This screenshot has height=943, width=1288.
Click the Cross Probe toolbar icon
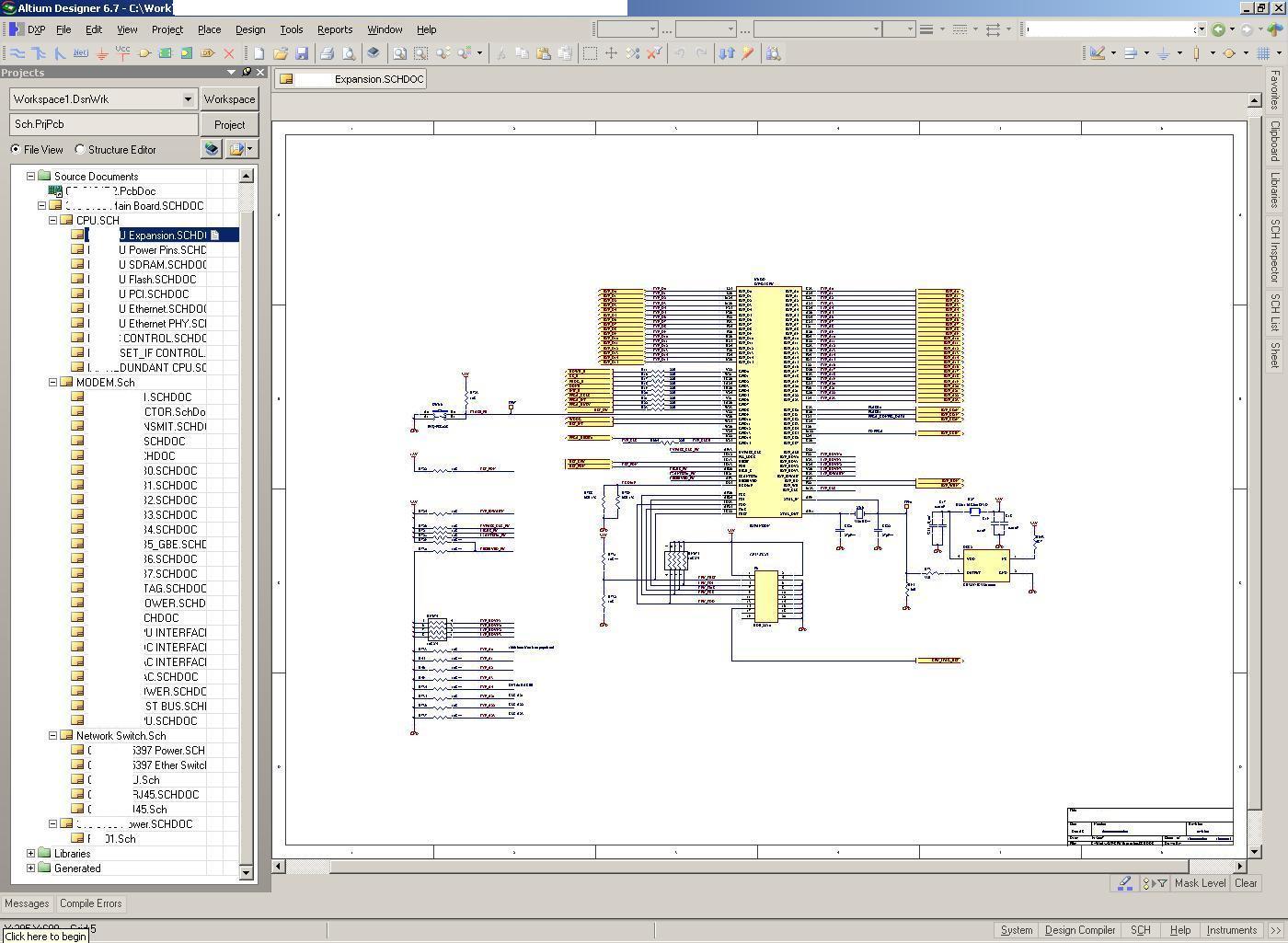point(728,52)
